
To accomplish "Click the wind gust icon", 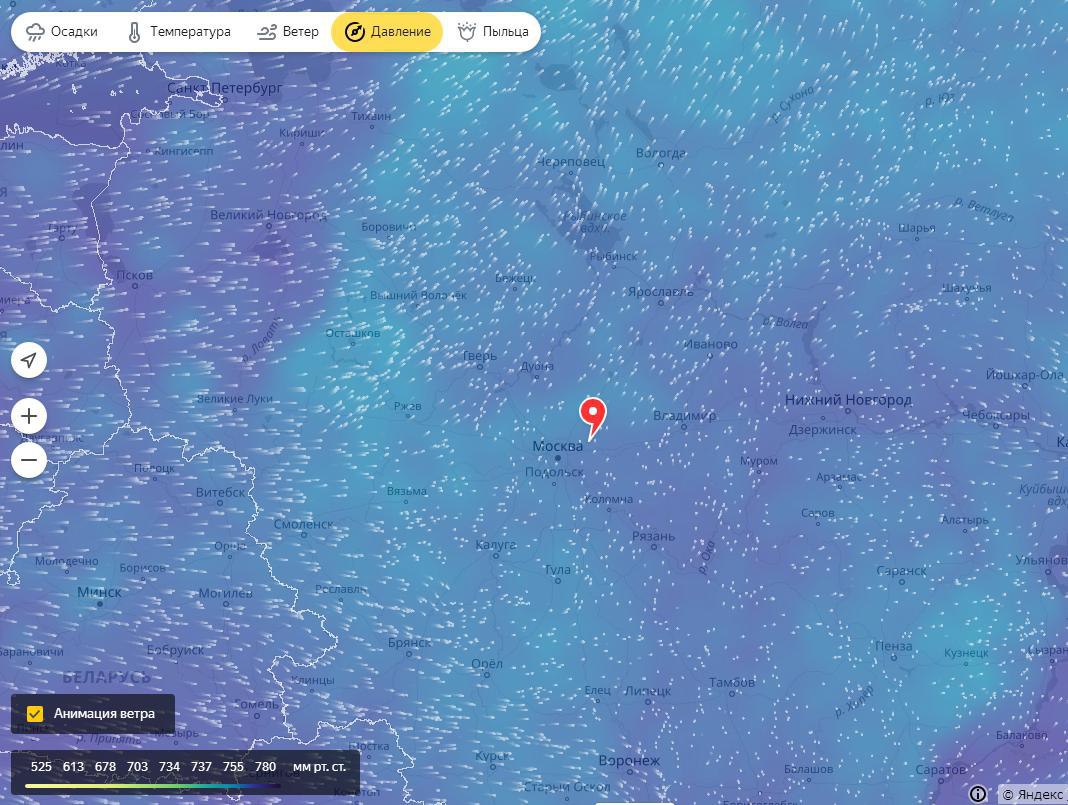I will pos(266,32).
